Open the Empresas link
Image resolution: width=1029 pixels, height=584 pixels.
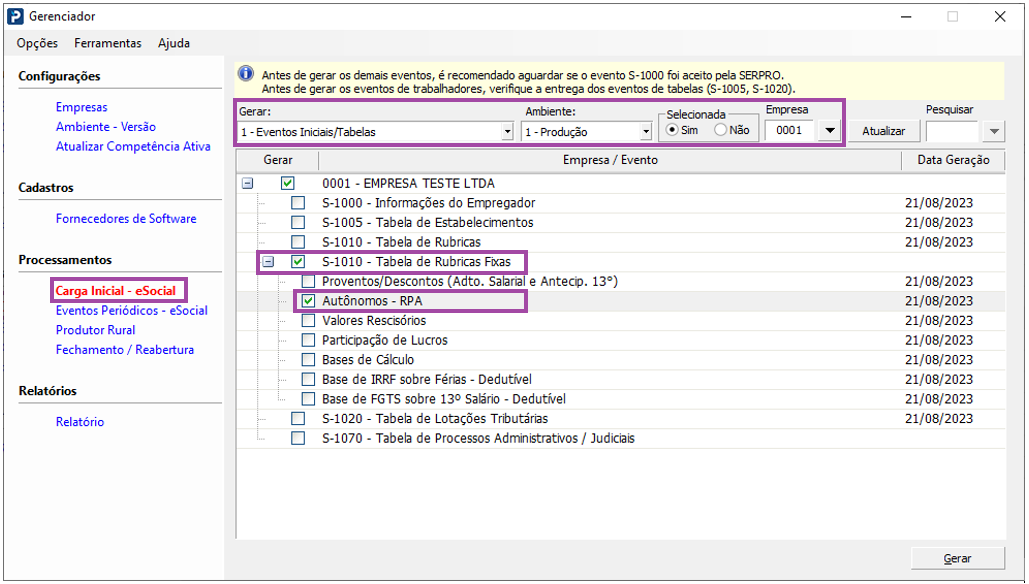click(81, 107)
